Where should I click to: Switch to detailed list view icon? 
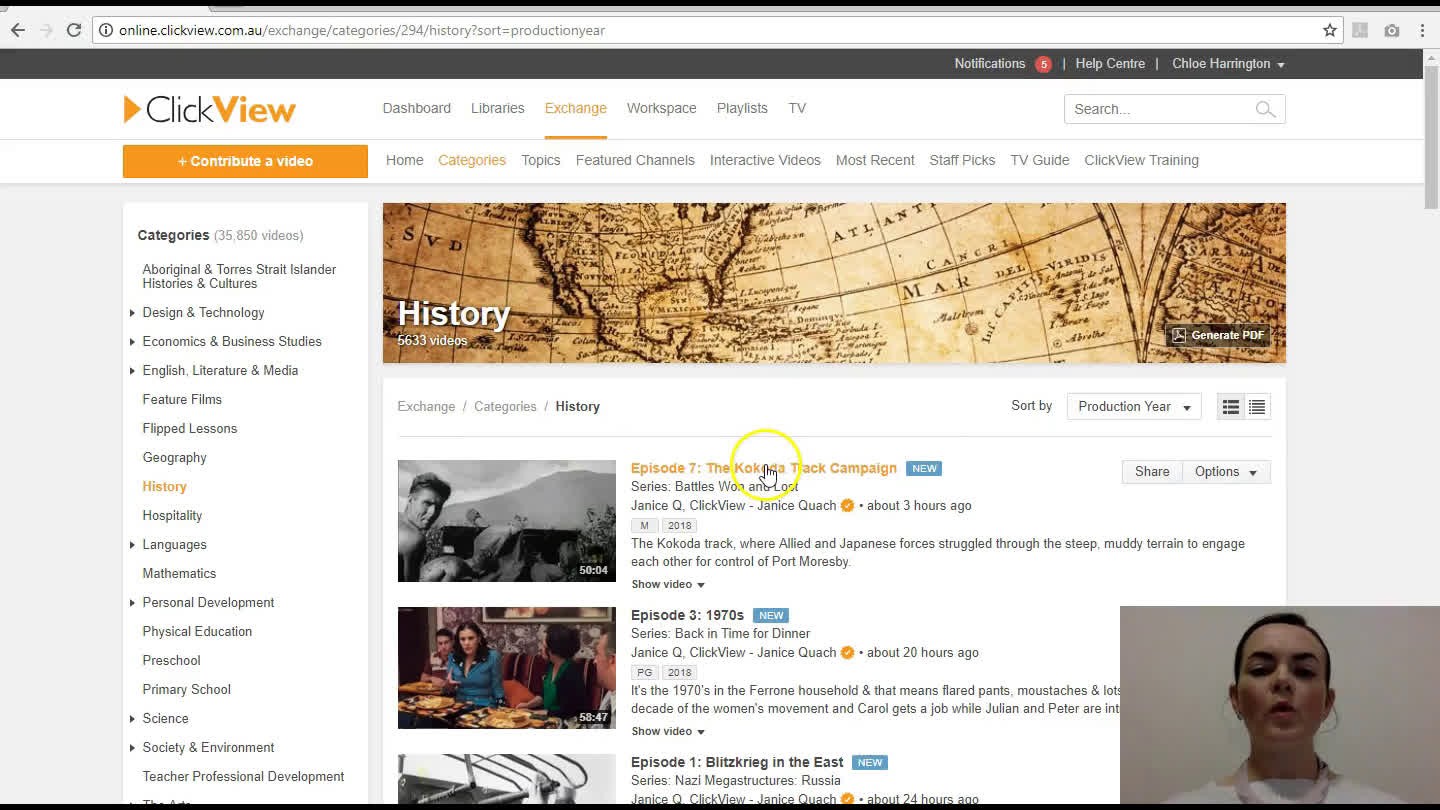tap(1231, 407)
